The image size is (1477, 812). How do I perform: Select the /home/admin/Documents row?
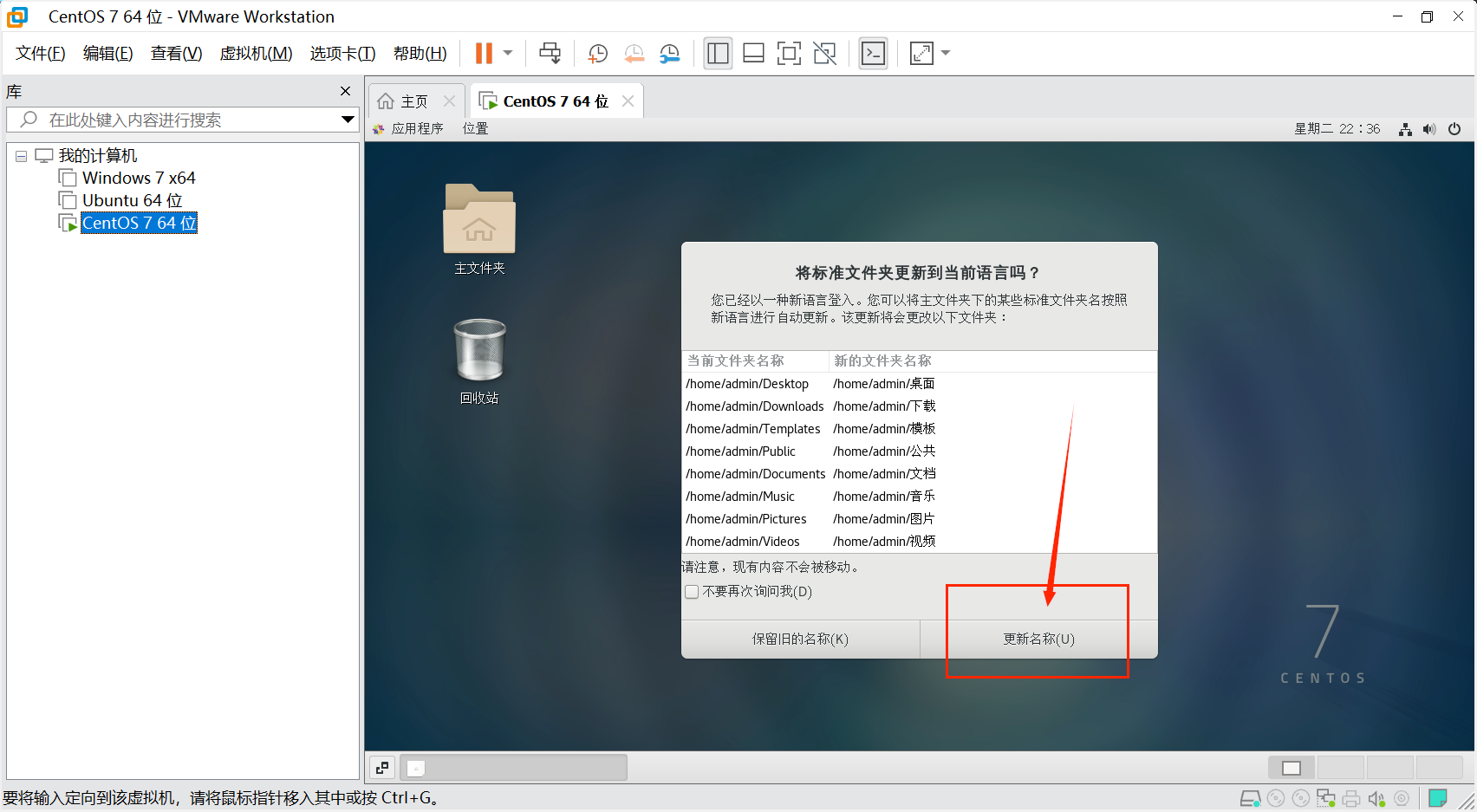click(920, 474)
